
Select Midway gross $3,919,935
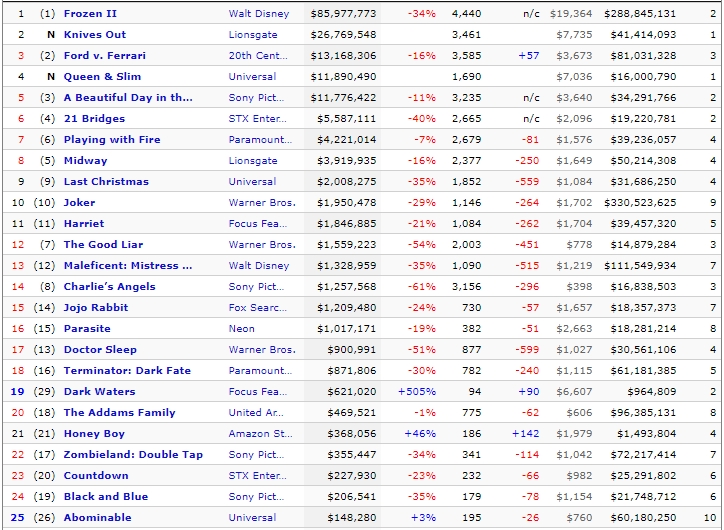click(x=346, y=161)
